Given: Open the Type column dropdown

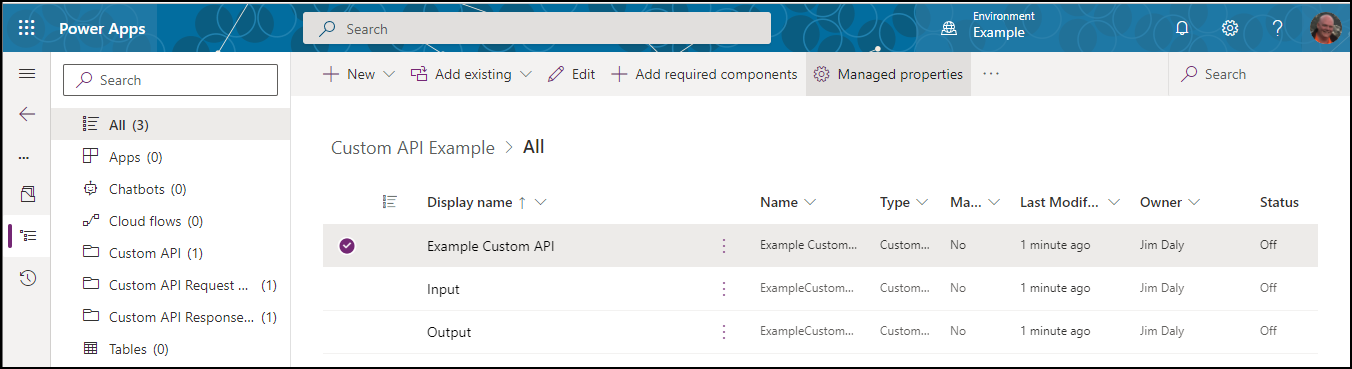Looking at the screenshot, I should pyautogui.click(x=922, y=202).
